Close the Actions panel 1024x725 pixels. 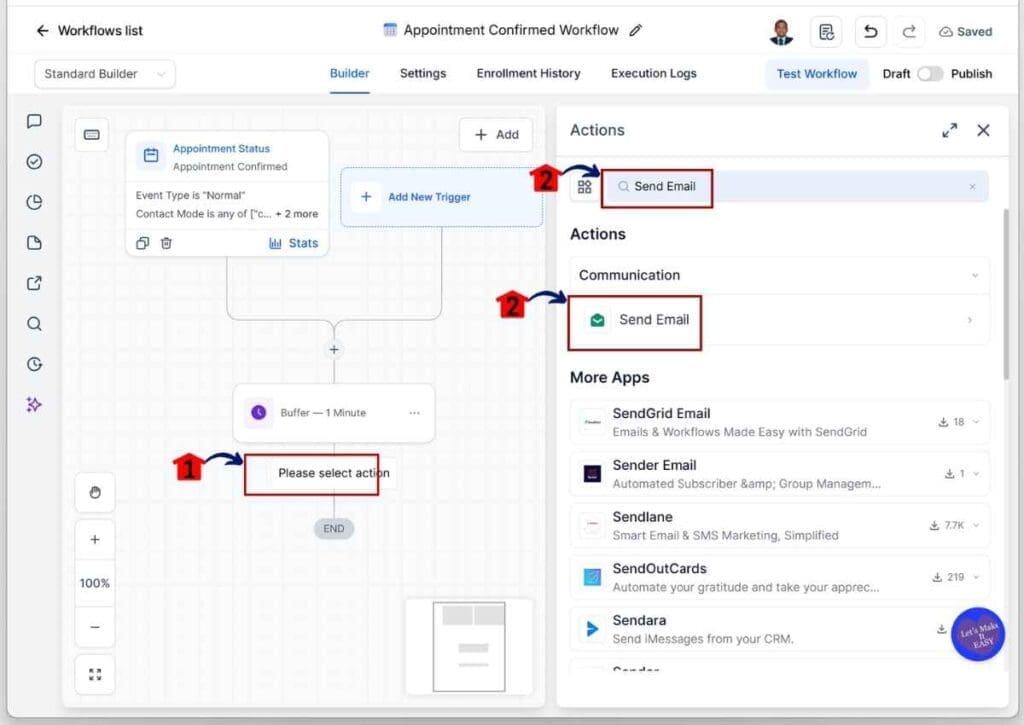pos(983,131)
